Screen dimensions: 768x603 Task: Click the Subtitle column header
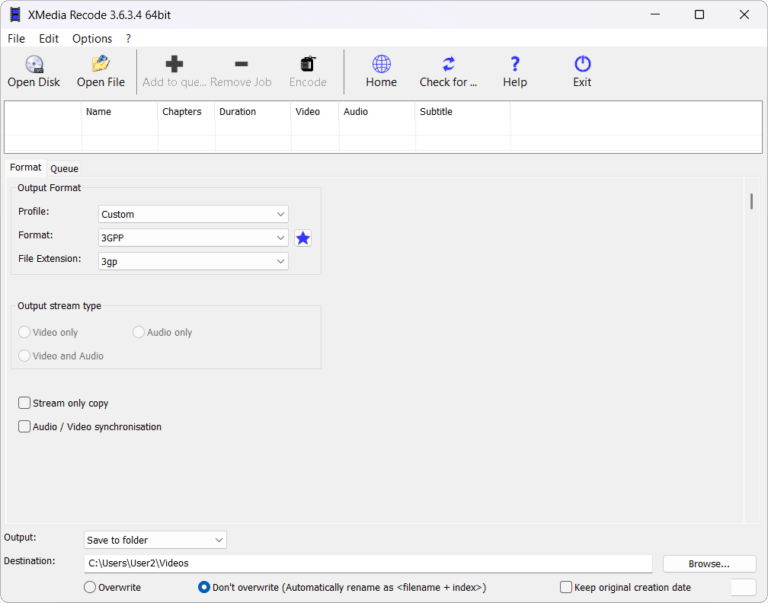[463, 112]
